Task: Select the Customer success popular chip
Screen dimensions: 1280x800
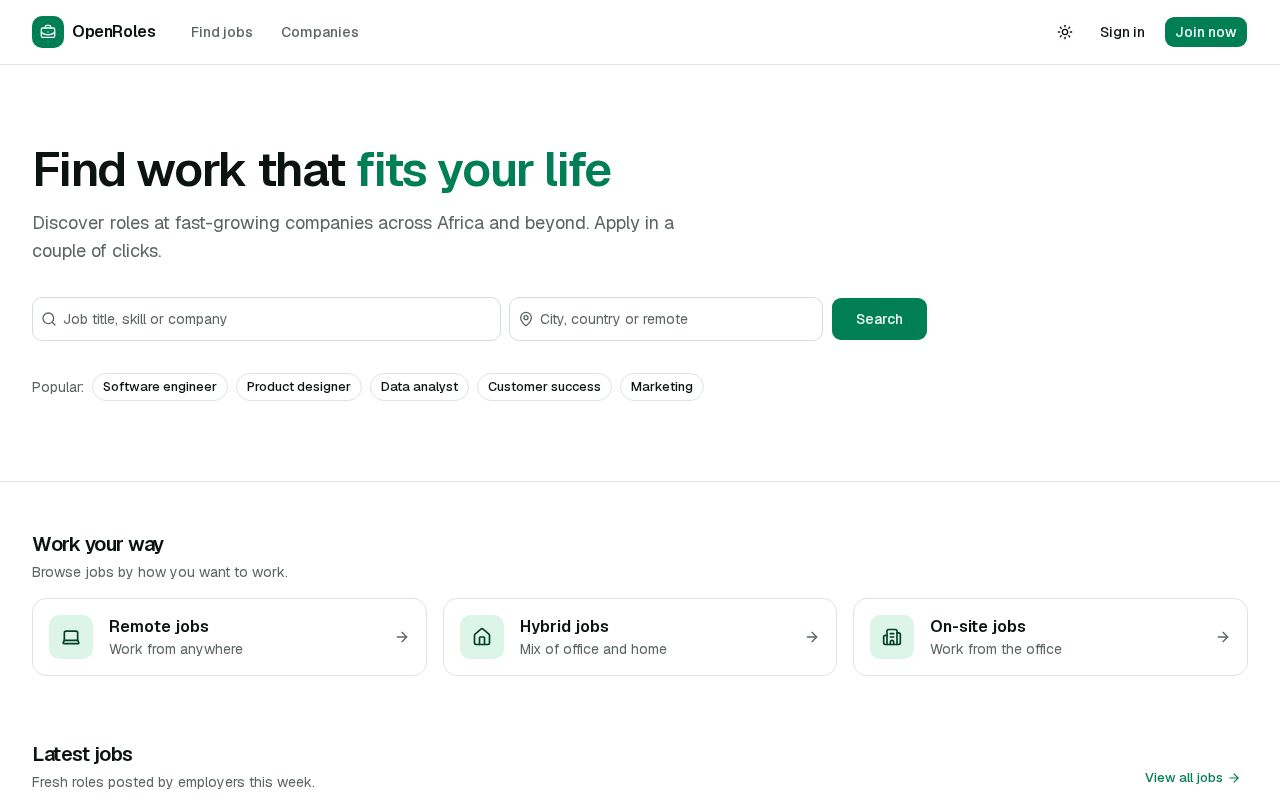Action: click(544, 387)
